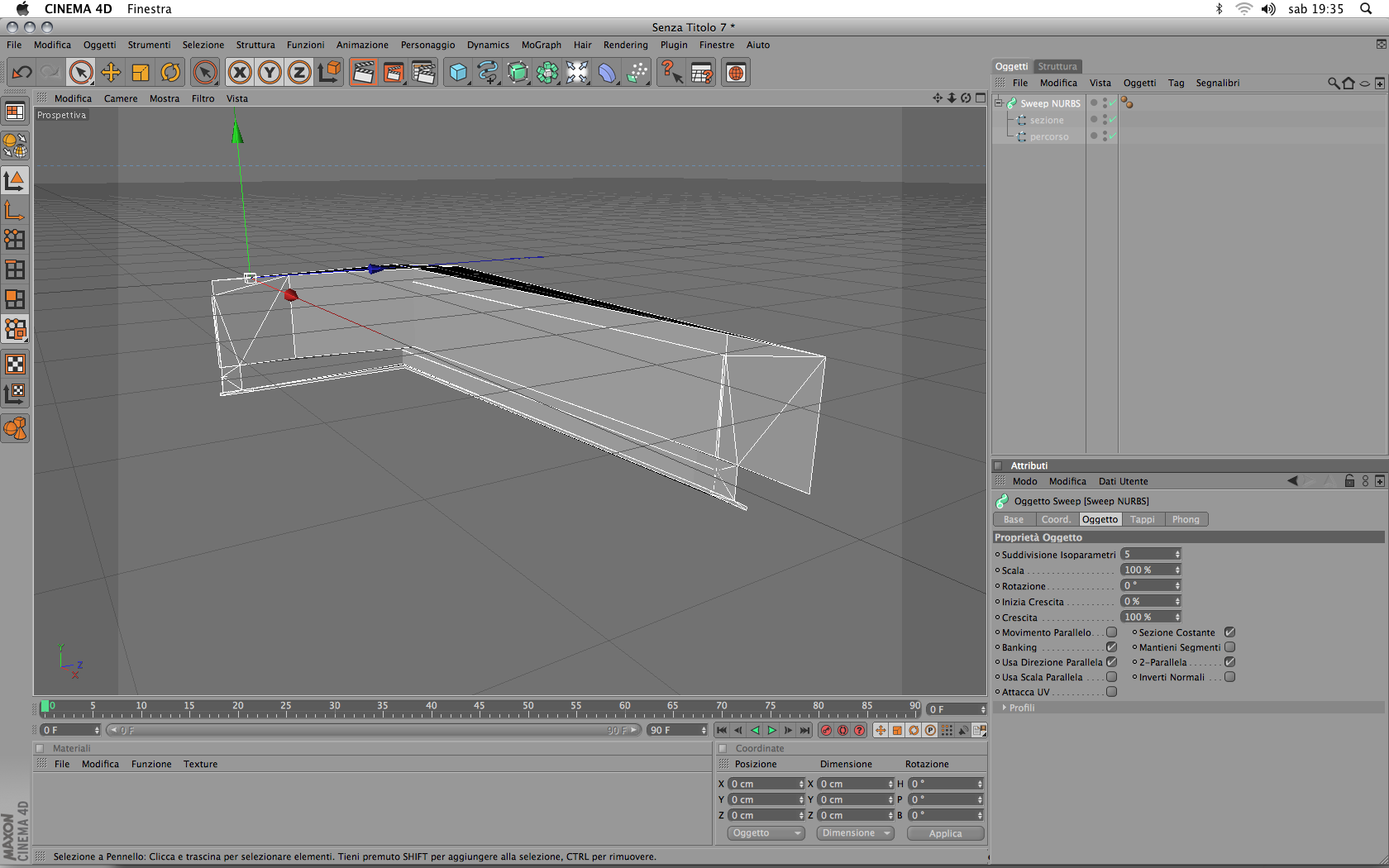Select the percorso spline object
The height and width of the screenshot is (868, 1389).
tap(1049, 137)
